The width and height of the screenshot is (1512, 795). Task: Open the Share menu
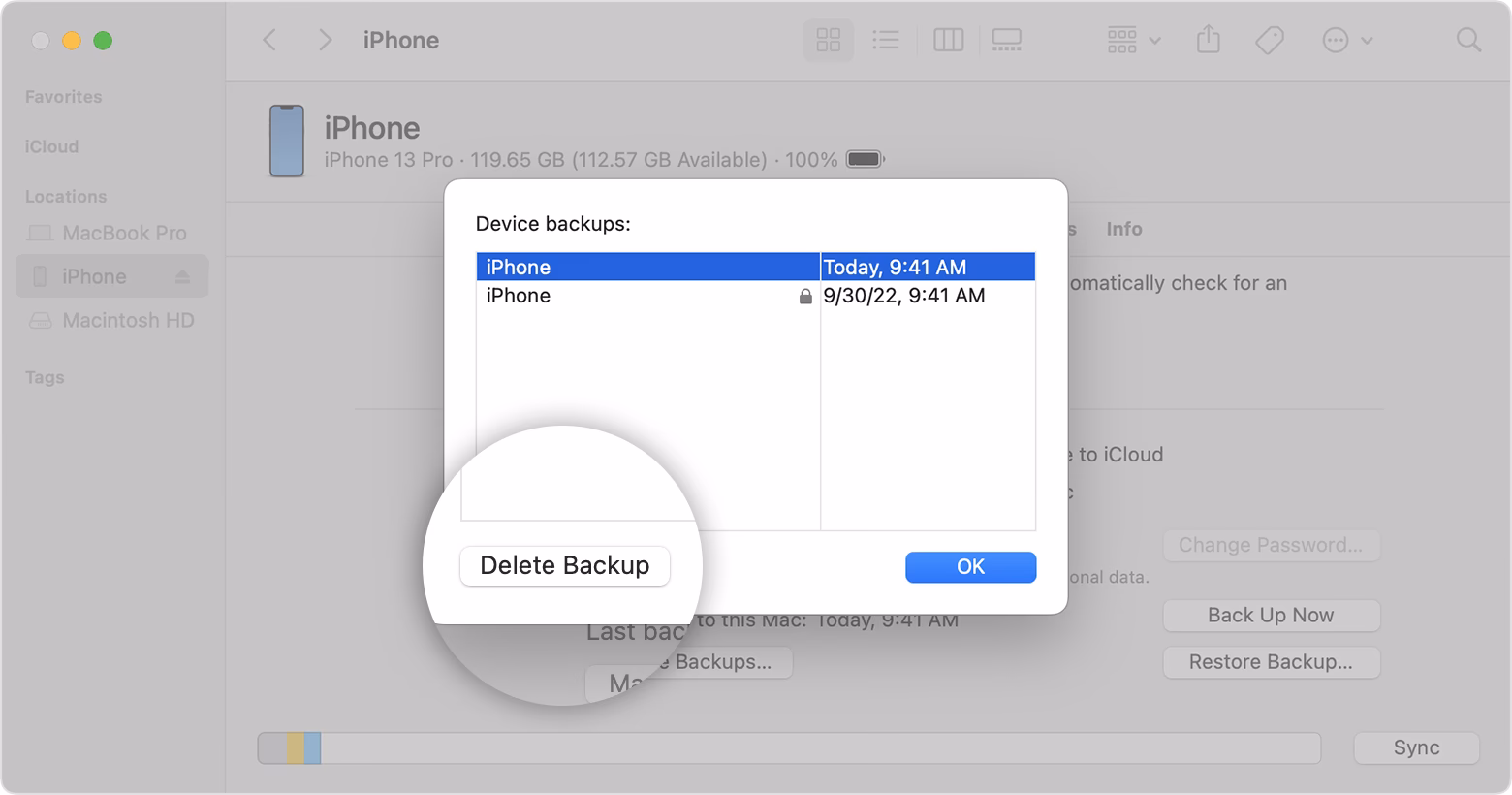[x=1208, y=40]
